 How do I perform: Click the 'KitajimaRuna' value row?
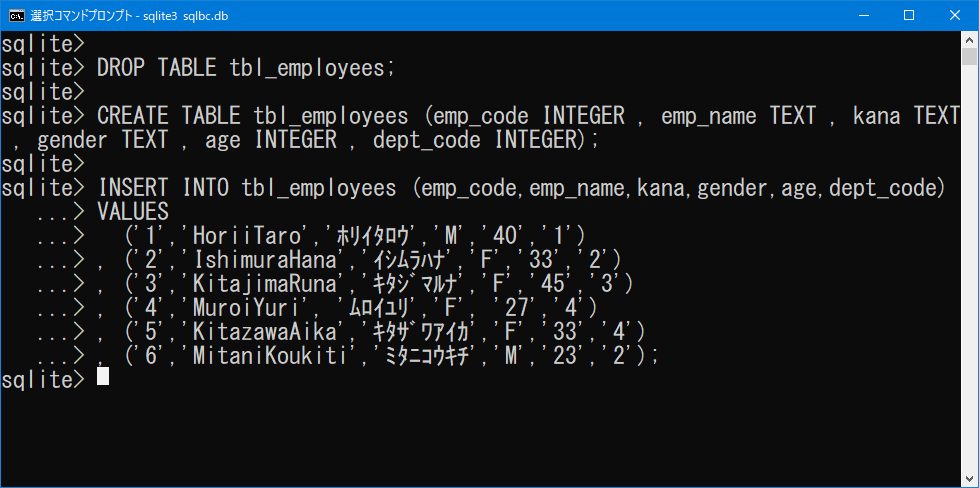366,284
